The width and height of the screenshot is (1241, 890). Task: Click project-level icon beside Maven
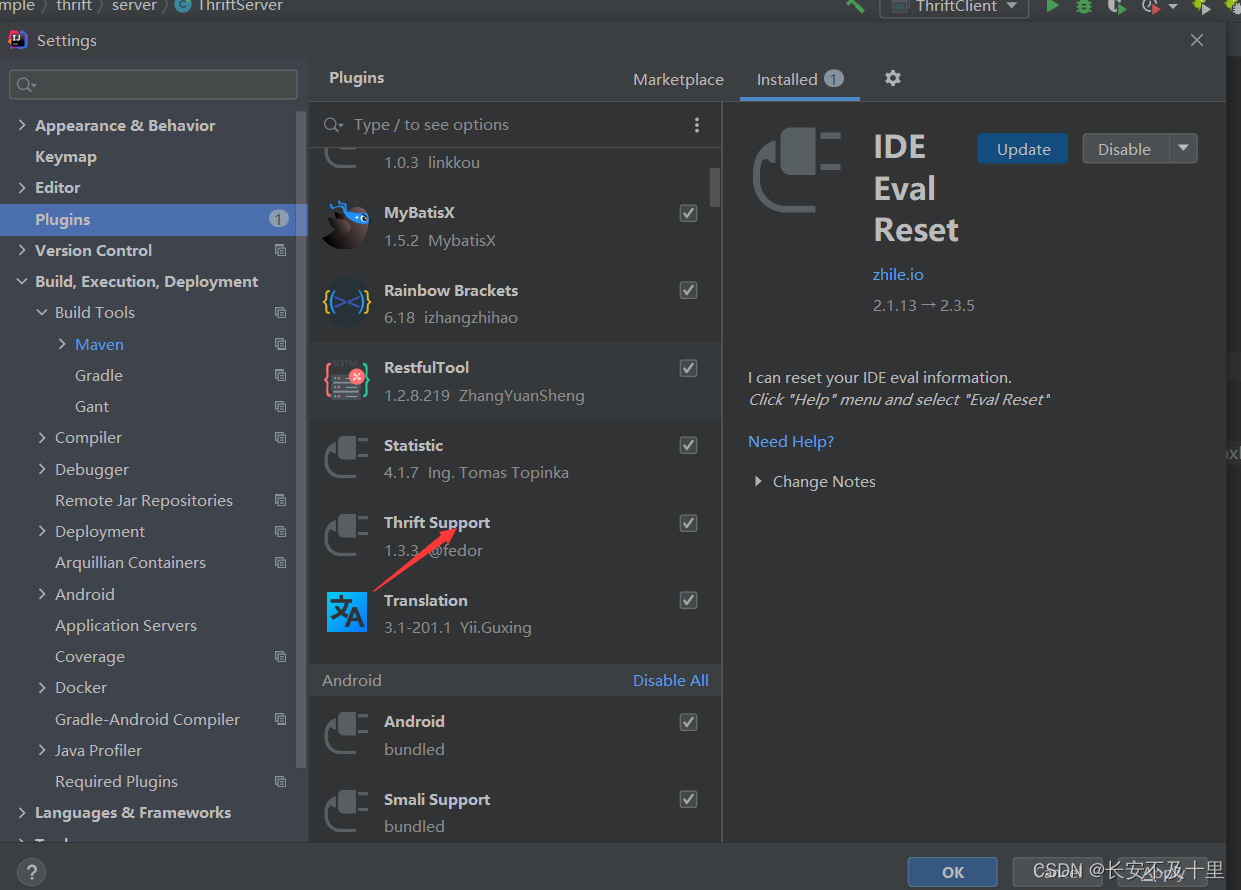(x=280, y=344)
